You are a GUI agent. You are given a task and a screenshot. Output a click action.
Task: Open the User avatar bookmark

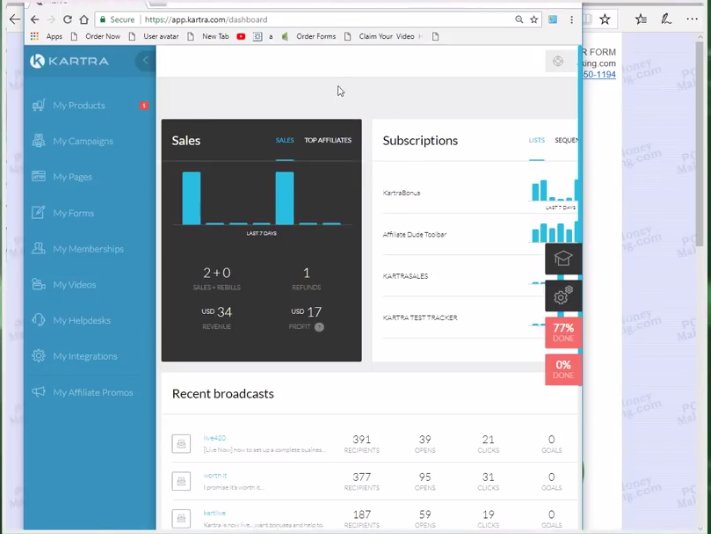pyautogui.click(x=154, y=36)
